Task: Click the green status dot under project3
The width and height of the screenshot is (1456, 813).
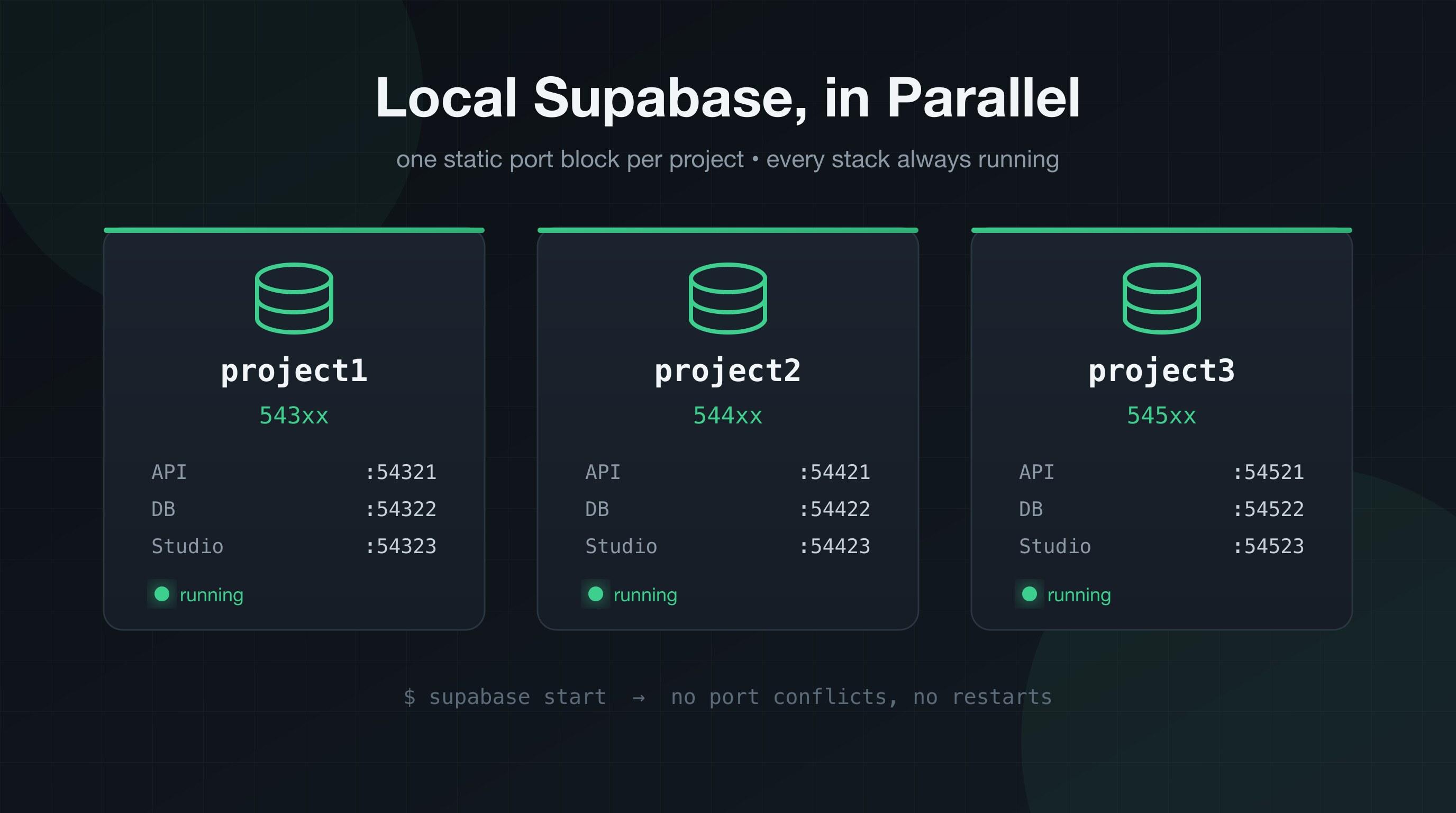Action: (x=1029, y=594)
